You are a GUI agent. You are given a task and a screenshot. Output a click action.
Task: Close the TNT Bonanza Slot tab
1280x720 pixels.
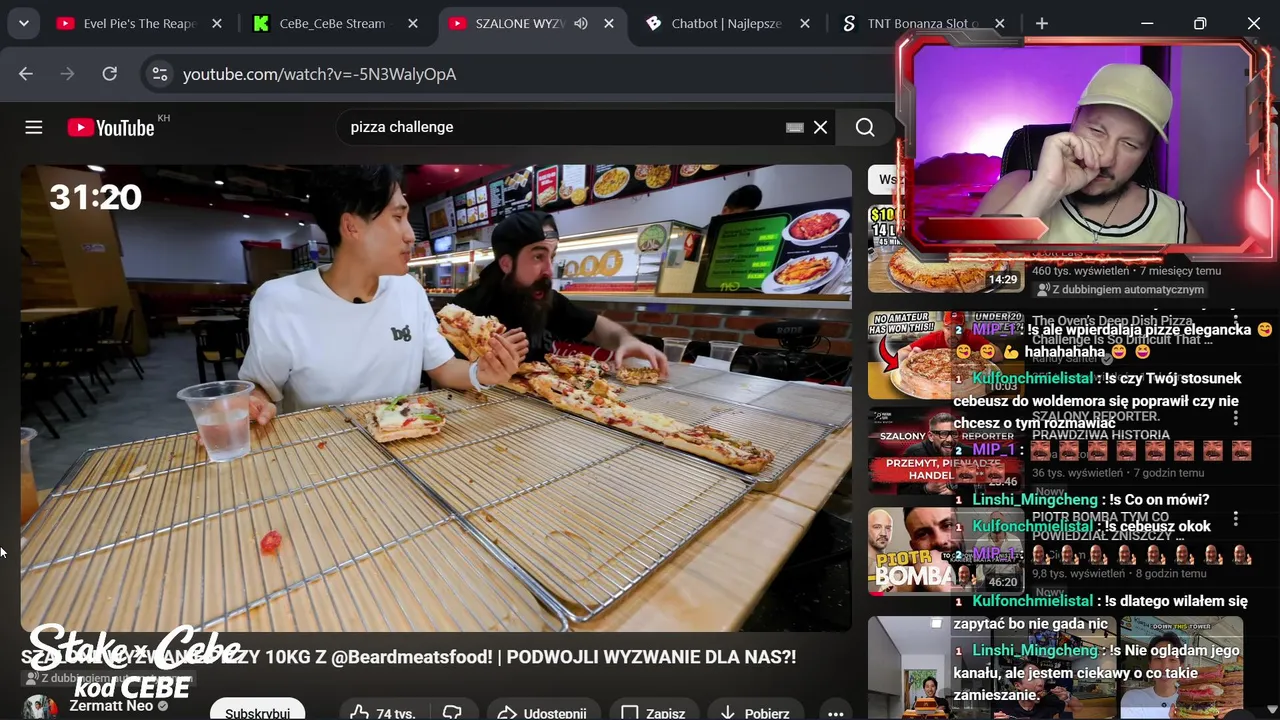coord(1000,23)
